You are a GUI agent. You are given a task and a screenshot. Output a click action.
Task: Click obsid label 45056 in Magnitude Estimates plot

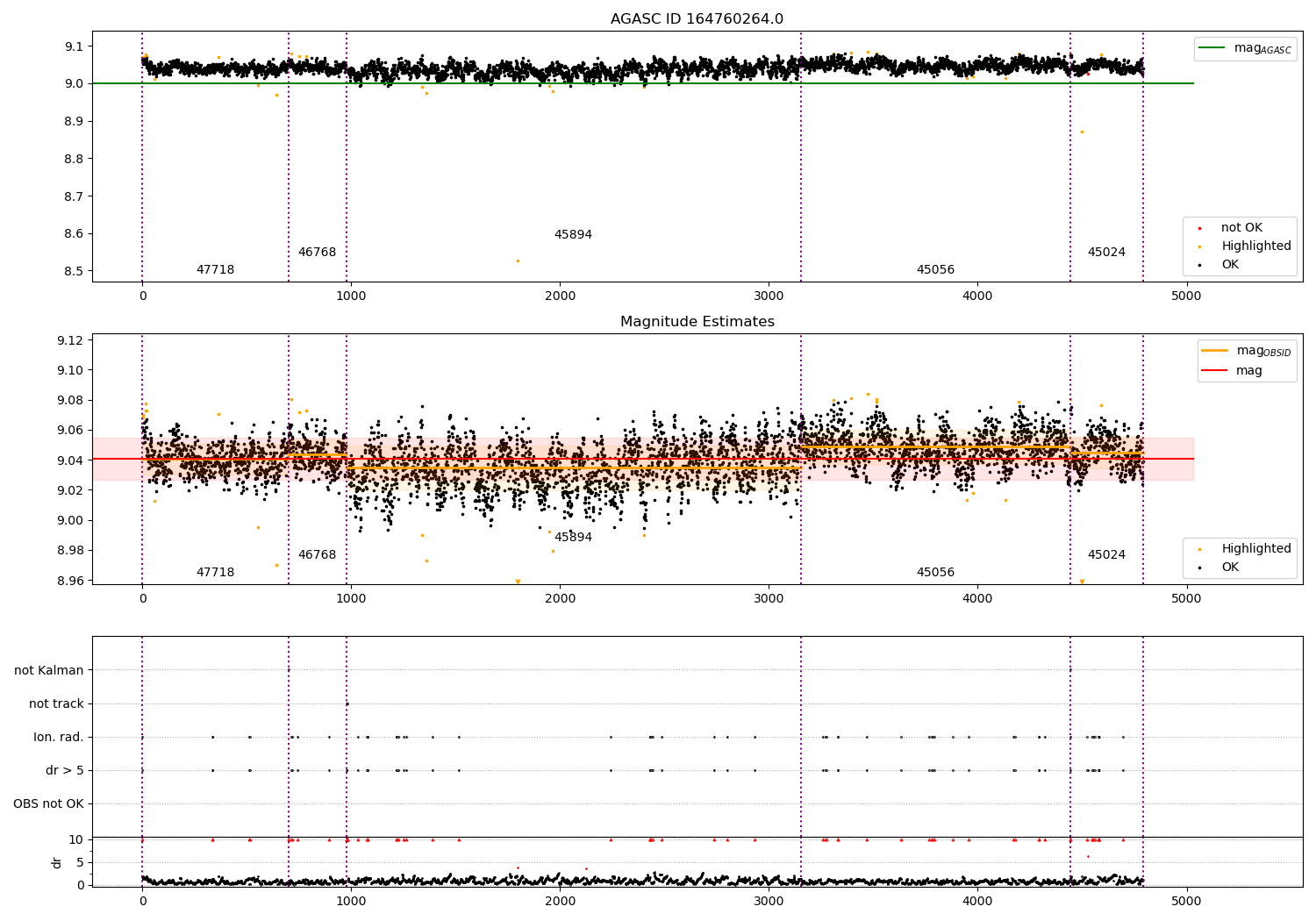935,573
